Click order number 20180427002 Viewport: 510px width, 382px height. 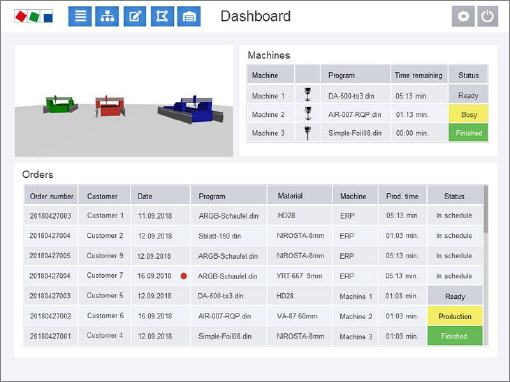coord(51,316)
